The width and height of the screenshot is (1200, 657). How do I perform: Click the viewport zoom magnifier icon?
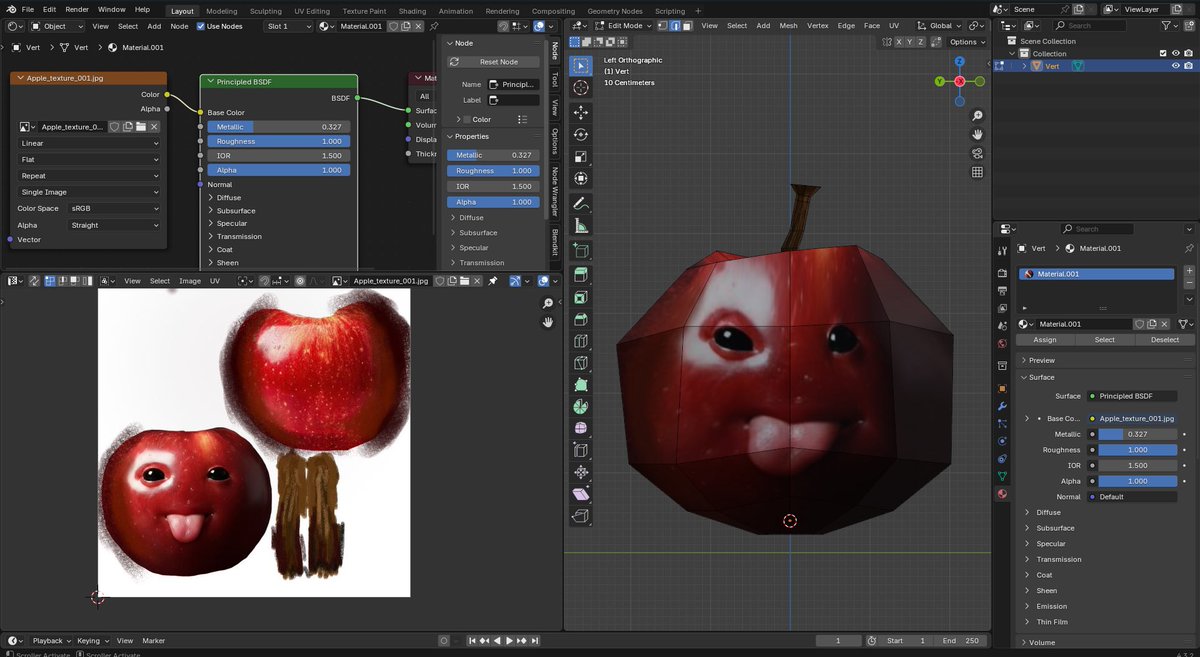977,116
